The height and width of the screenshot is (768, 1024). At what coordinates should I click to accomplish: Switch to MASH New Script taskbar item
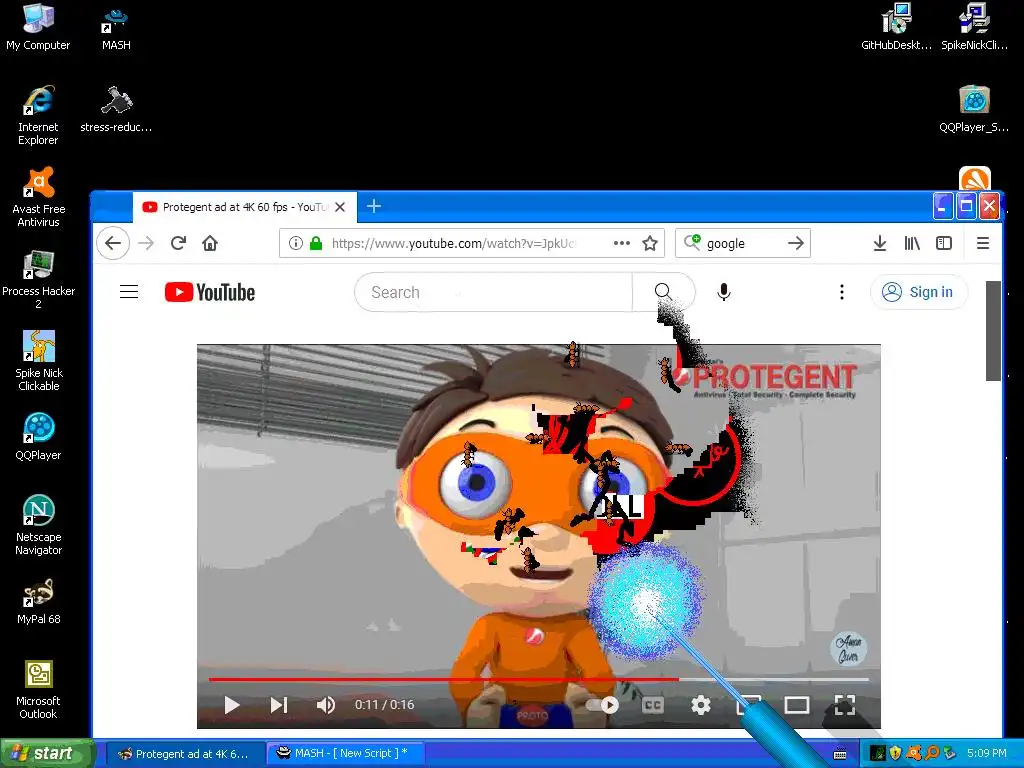click(346, 754)
